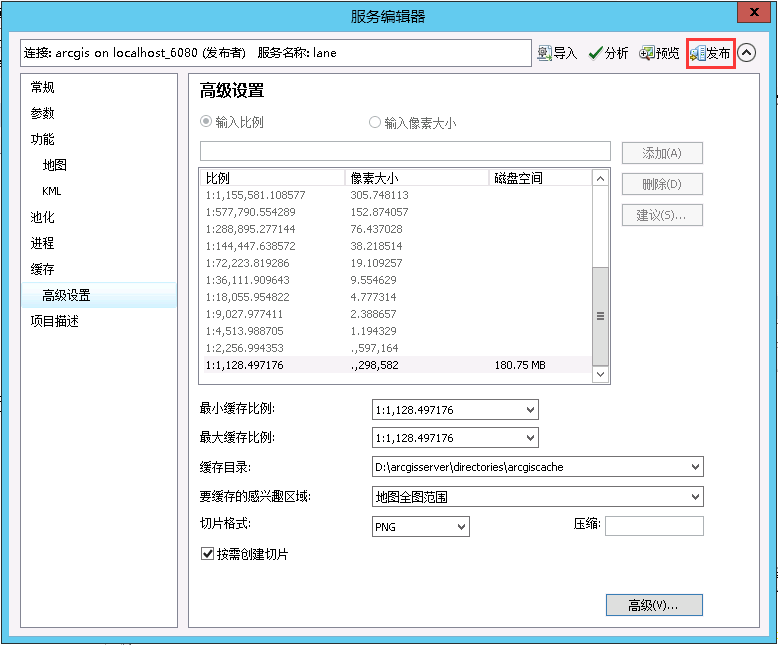
Task: Select the 1:2,256.994353 scale row
Action: tap(397, 348)
